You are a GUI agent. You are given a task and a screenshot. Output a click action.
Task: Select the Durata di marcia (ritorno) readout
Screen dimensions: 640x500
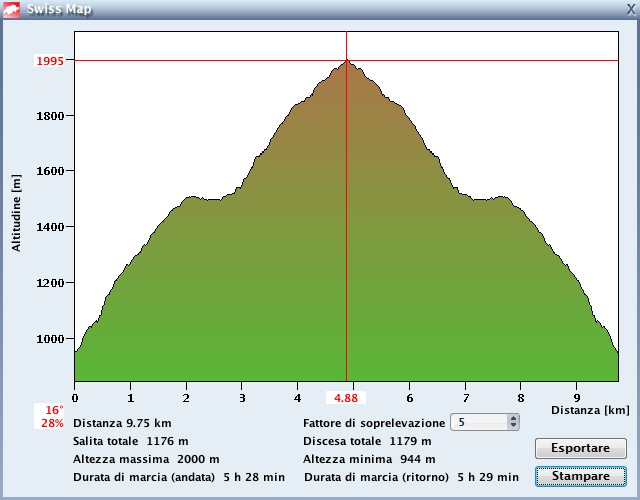coord(410,477)
